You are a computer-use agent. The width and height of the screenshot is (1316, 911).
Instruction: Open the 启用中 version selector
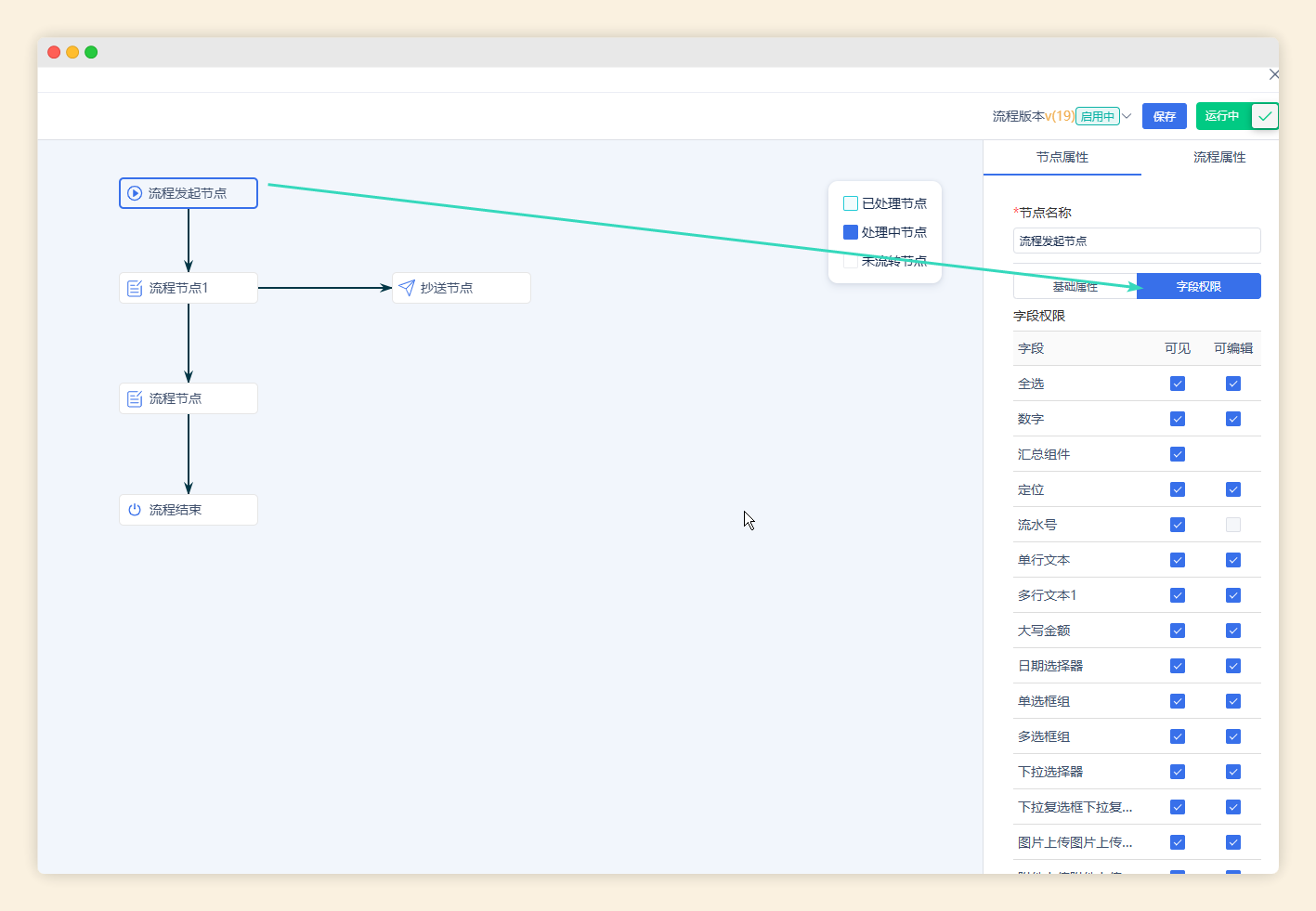1097,117
